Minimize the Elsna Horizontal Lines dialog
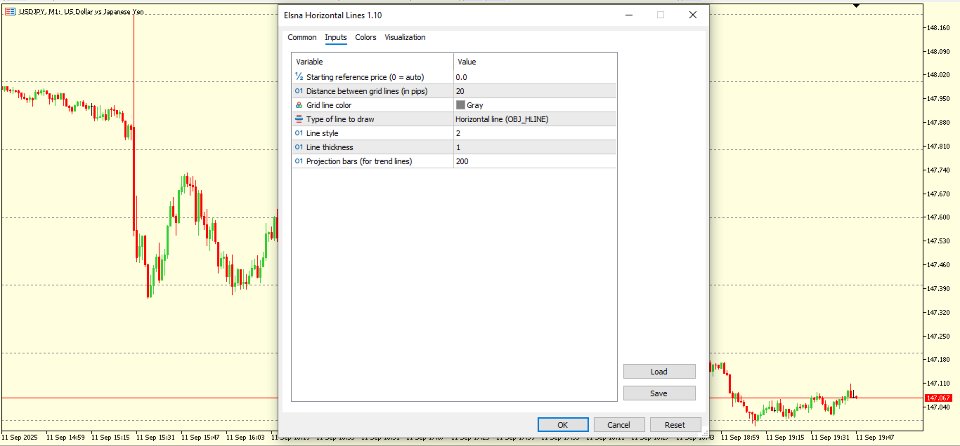 (x=629, y=15)
